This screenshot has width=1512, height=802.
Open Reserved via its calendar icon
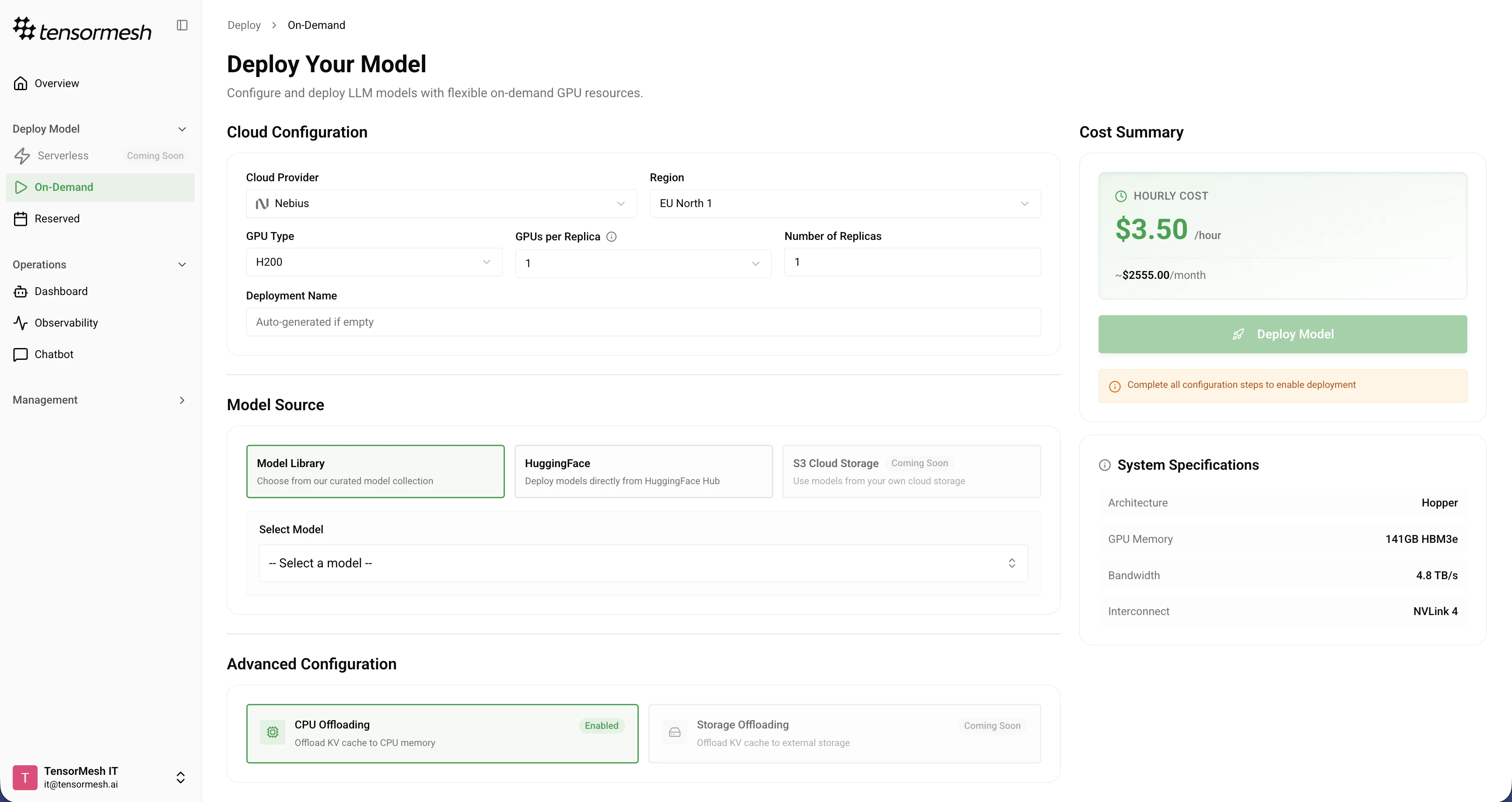pos(21,218)
